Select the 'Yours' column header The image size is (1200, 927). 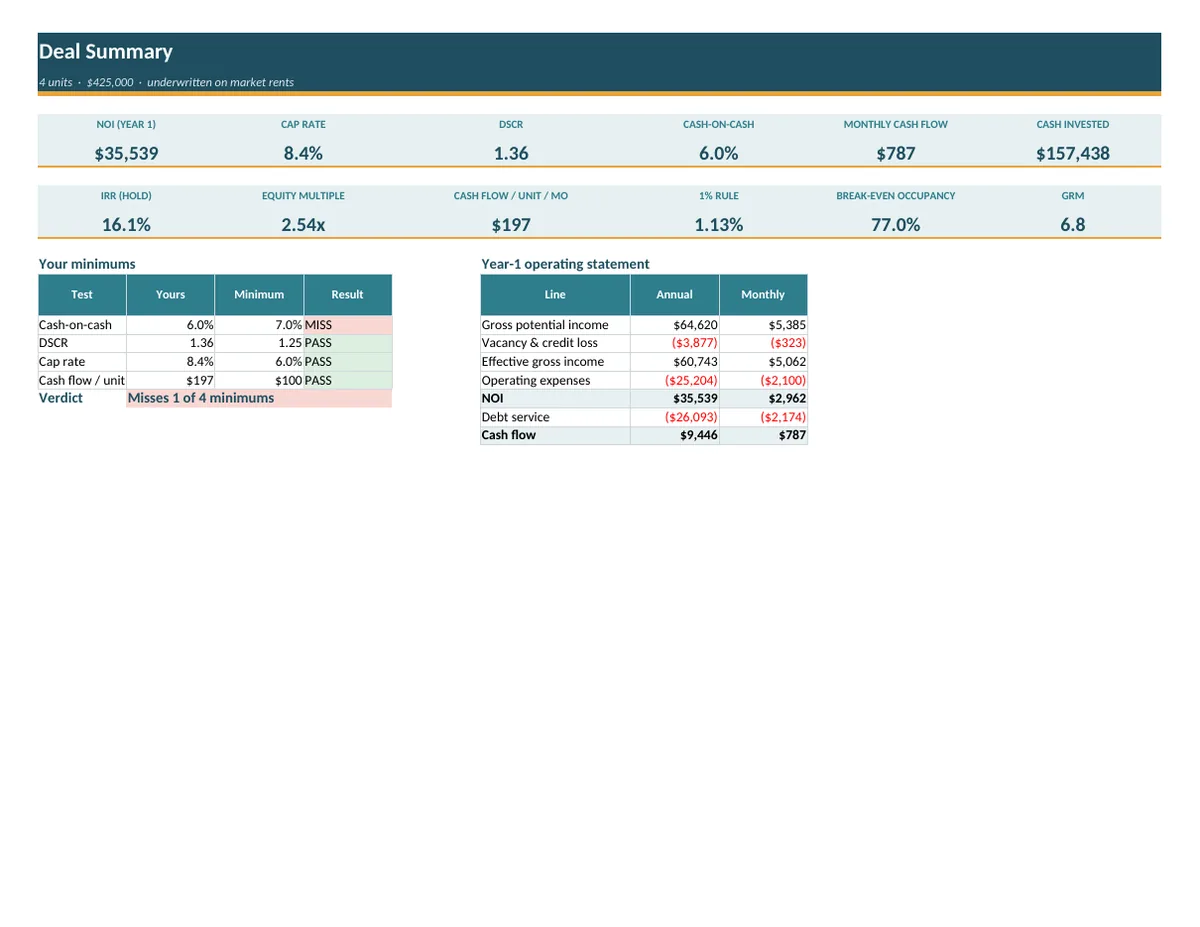tap(170, 295)
